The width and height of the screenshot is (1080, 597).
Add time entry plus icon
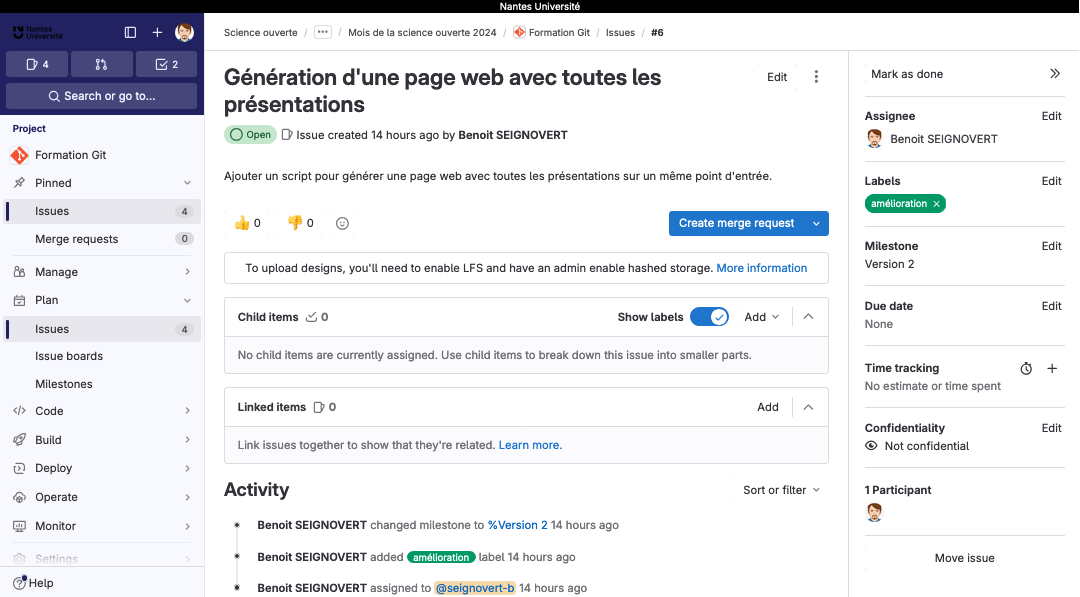(x=1052, y=368)
